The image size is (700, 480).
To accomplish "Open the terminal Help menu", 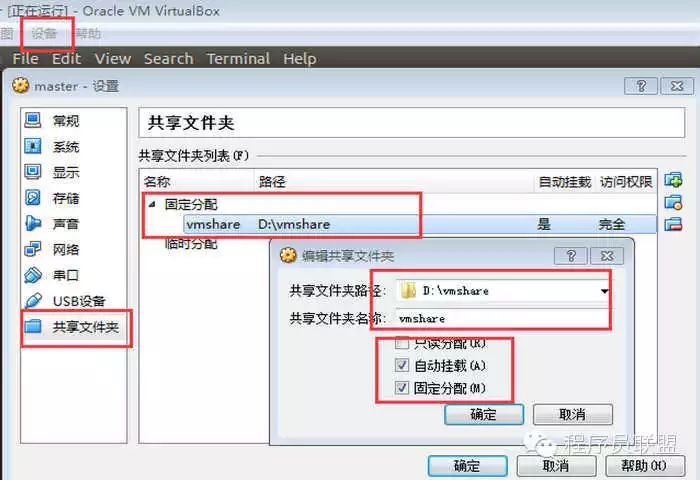I will tap(300, 58).
